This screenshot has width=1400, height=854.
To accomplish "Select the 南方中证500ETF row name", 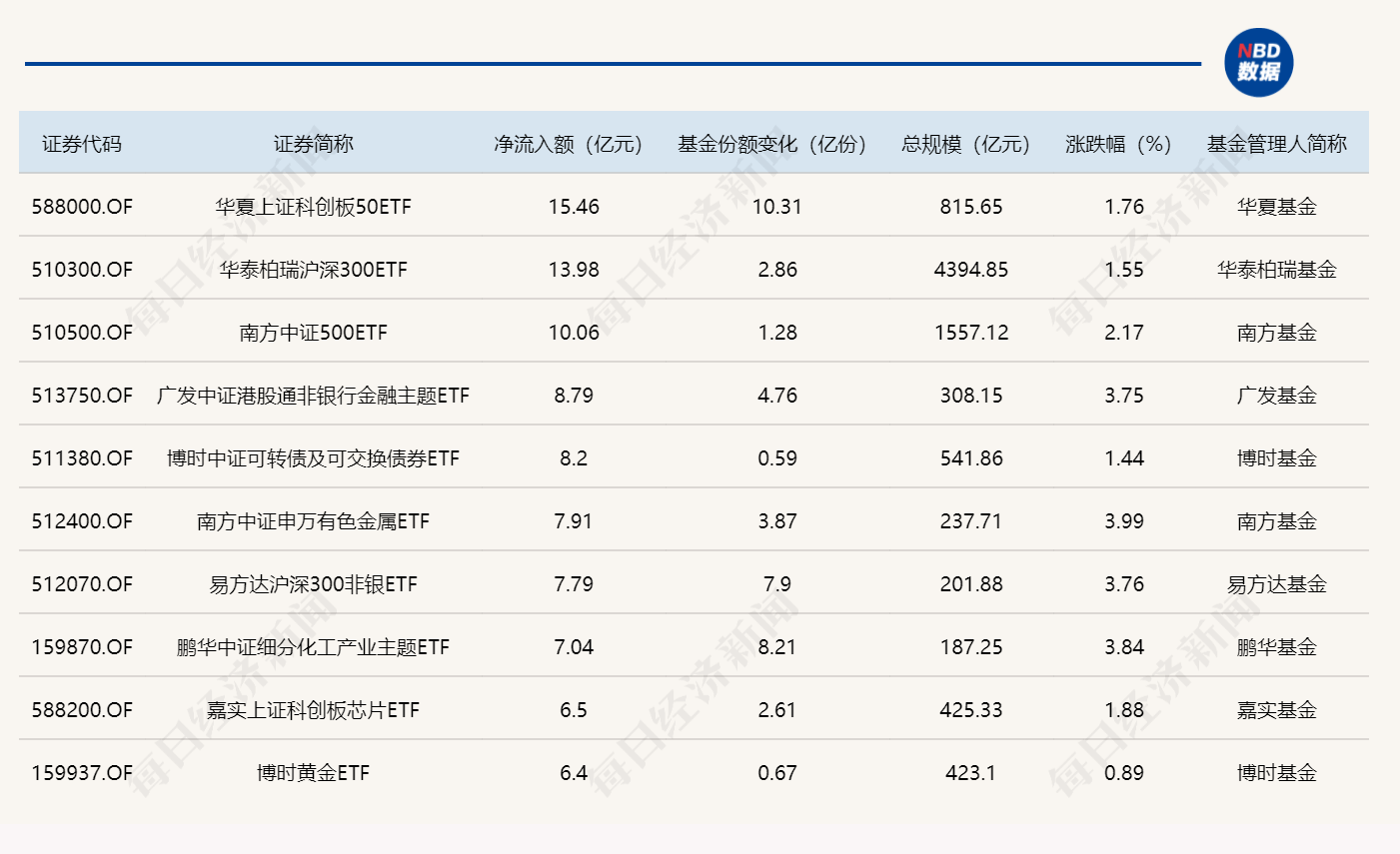I will pyautogui.click(x=313, y=333).
